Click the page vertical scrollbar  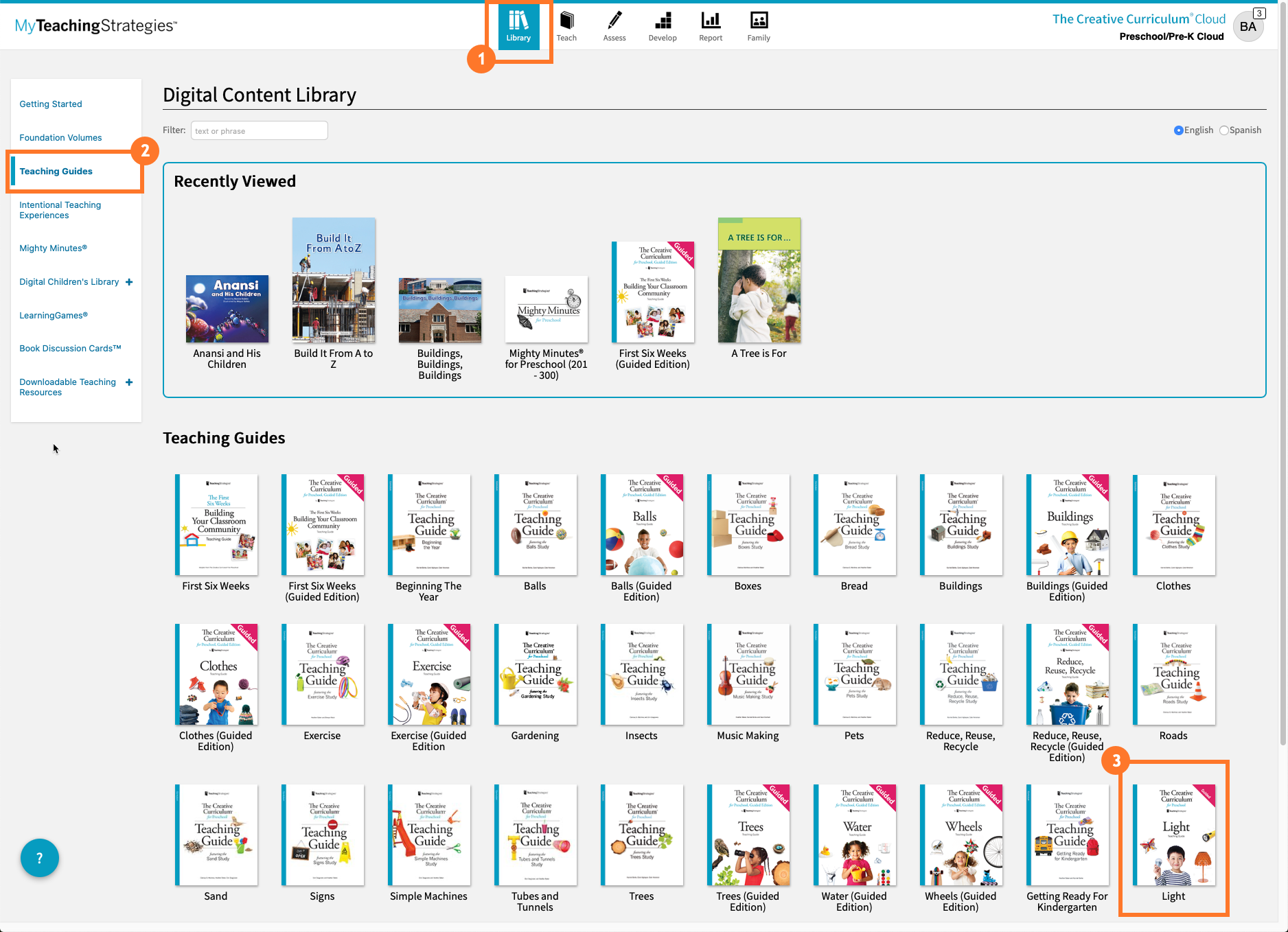pyautogui.click(x=1283, y=412)
